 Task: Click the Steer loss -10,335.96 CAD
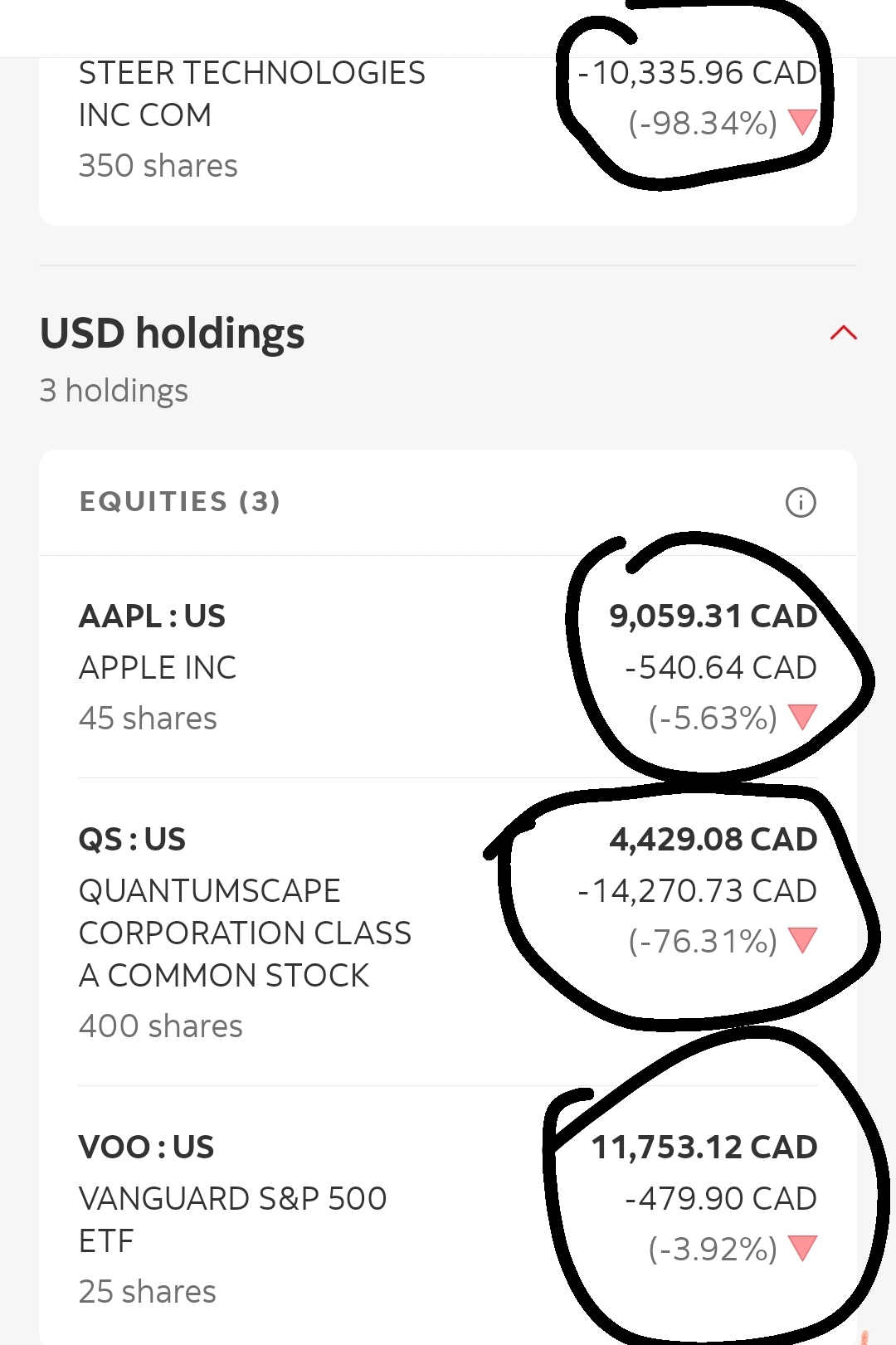point(697,73)
